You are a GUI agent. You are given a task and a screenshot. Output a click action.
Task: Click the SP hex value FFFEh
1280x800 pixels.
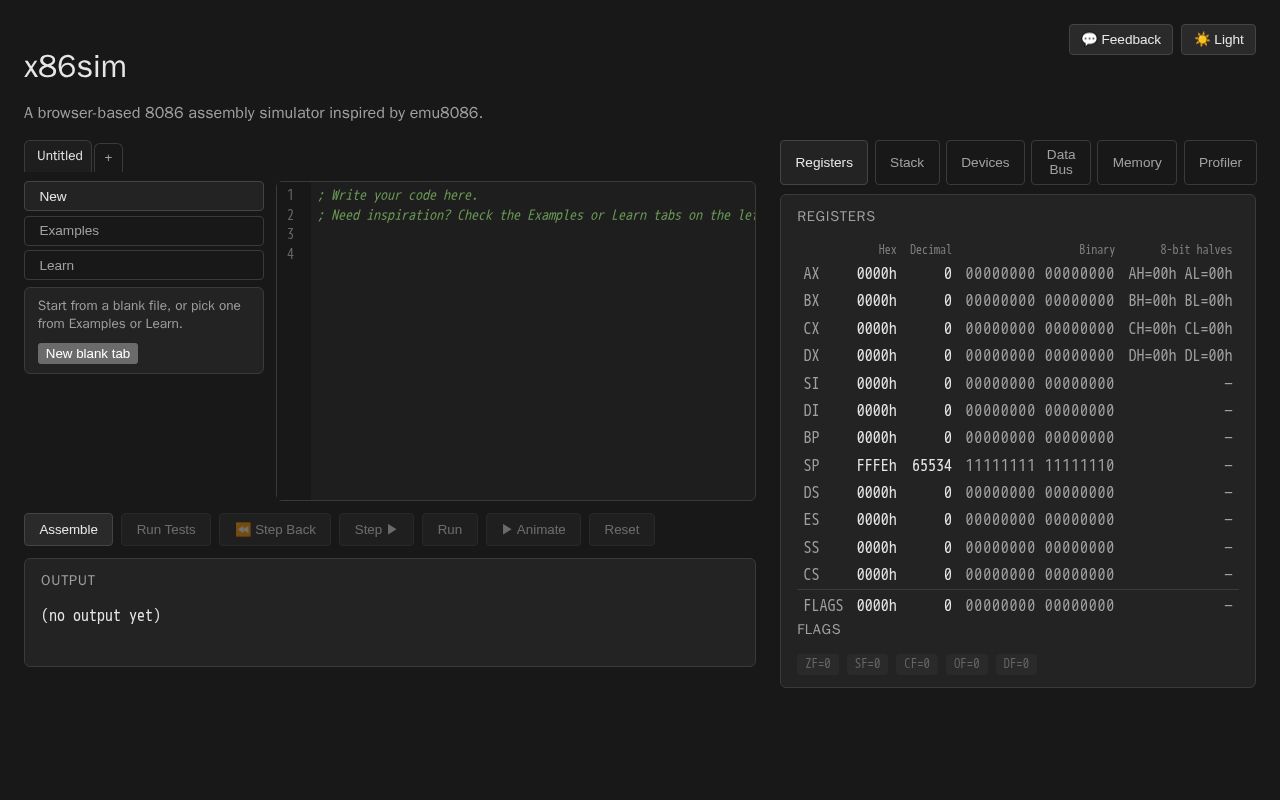(x=877, y=466)
